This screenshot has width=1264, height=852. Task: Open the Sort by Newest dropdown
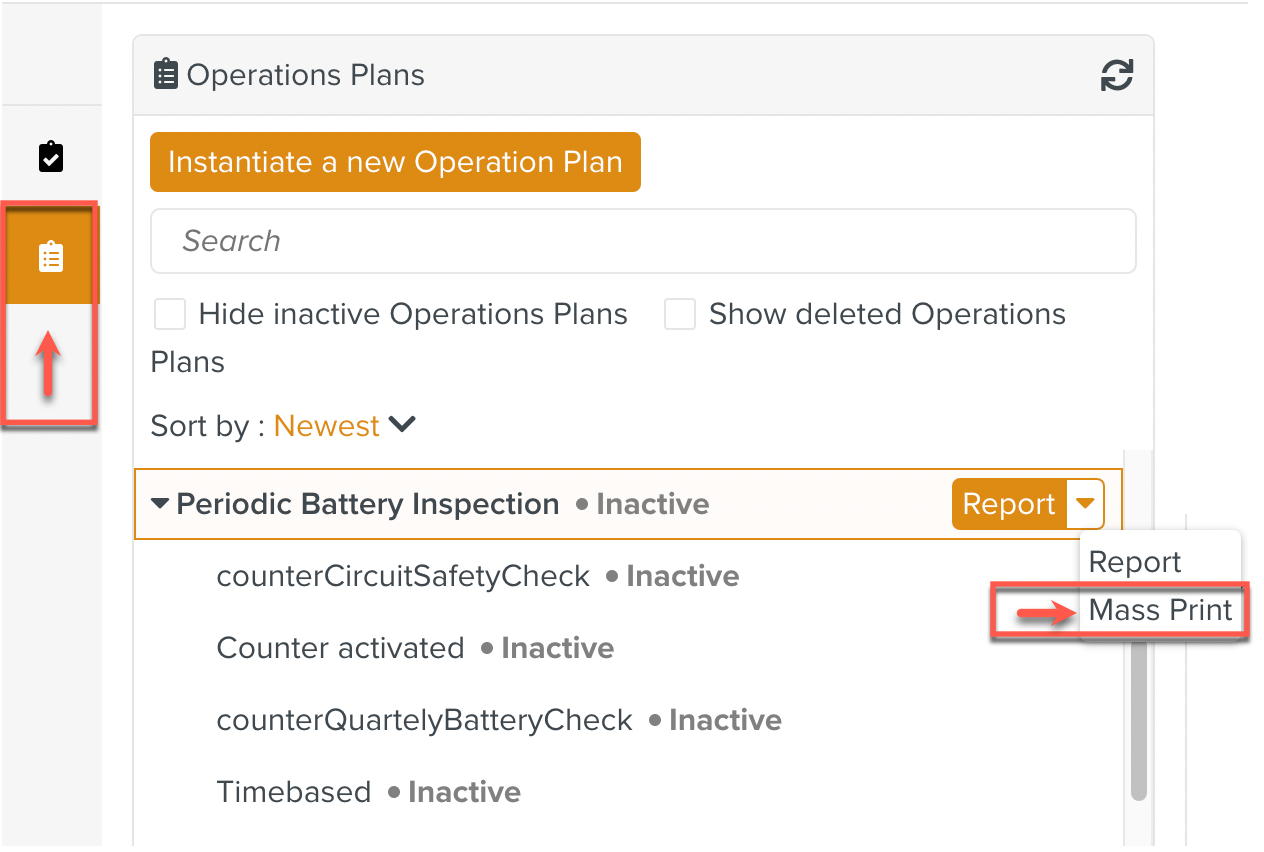point(344,426)
